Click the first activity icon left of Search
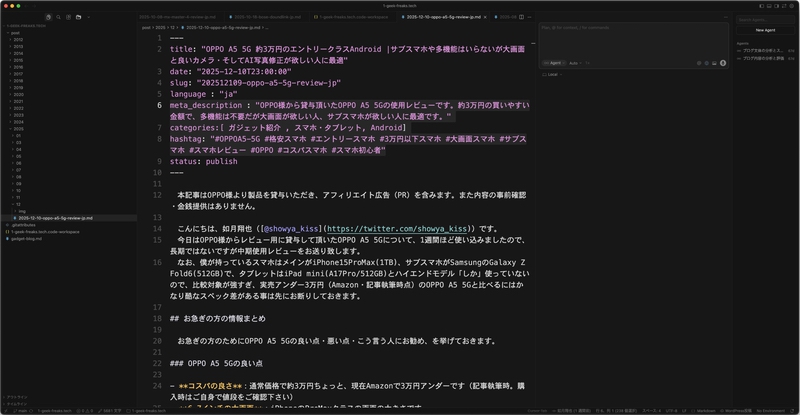The width and height of the screenshot is (800, 415). click(48, 17)
